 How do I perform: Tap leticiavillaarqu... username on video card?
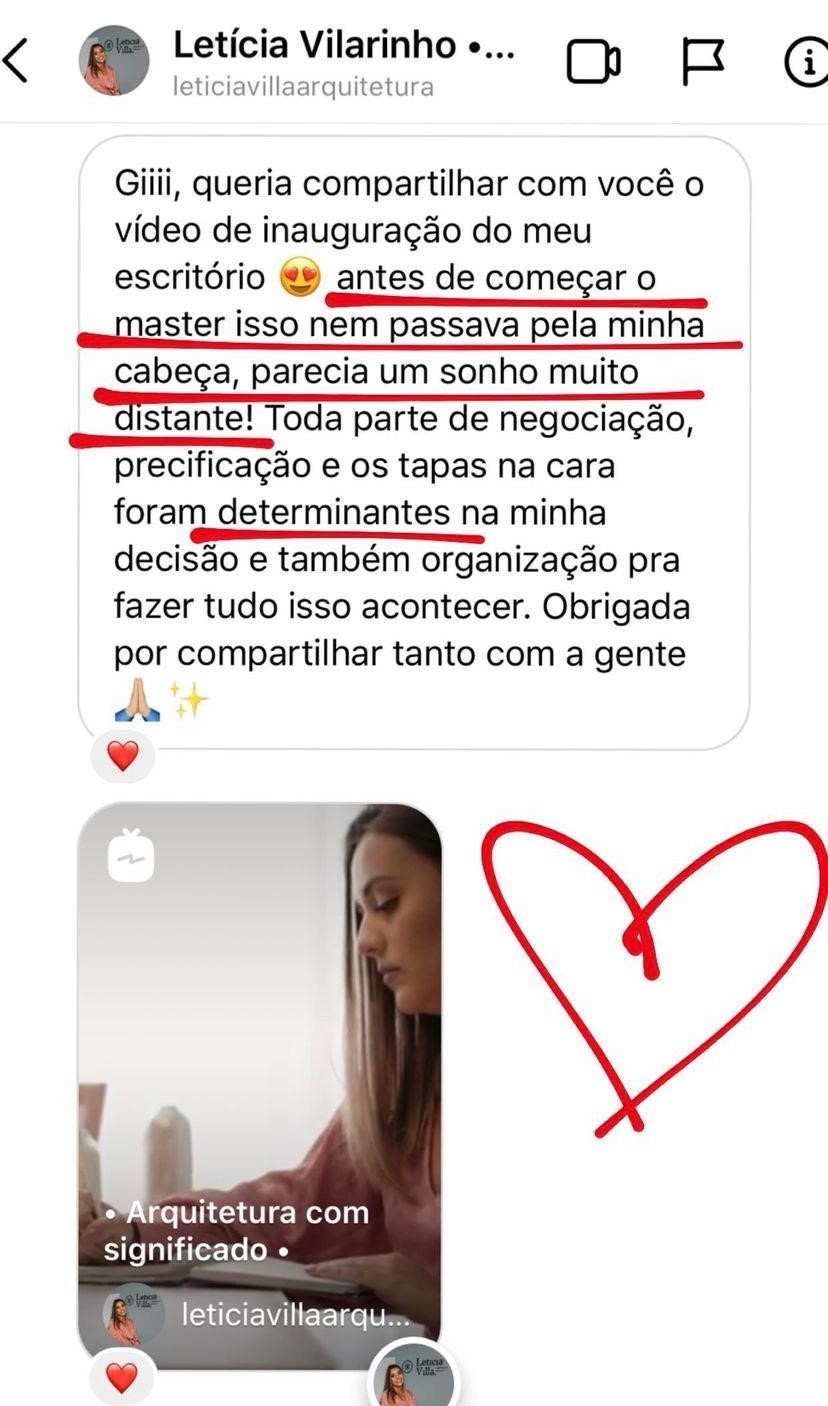click(x=296, y=1316)
